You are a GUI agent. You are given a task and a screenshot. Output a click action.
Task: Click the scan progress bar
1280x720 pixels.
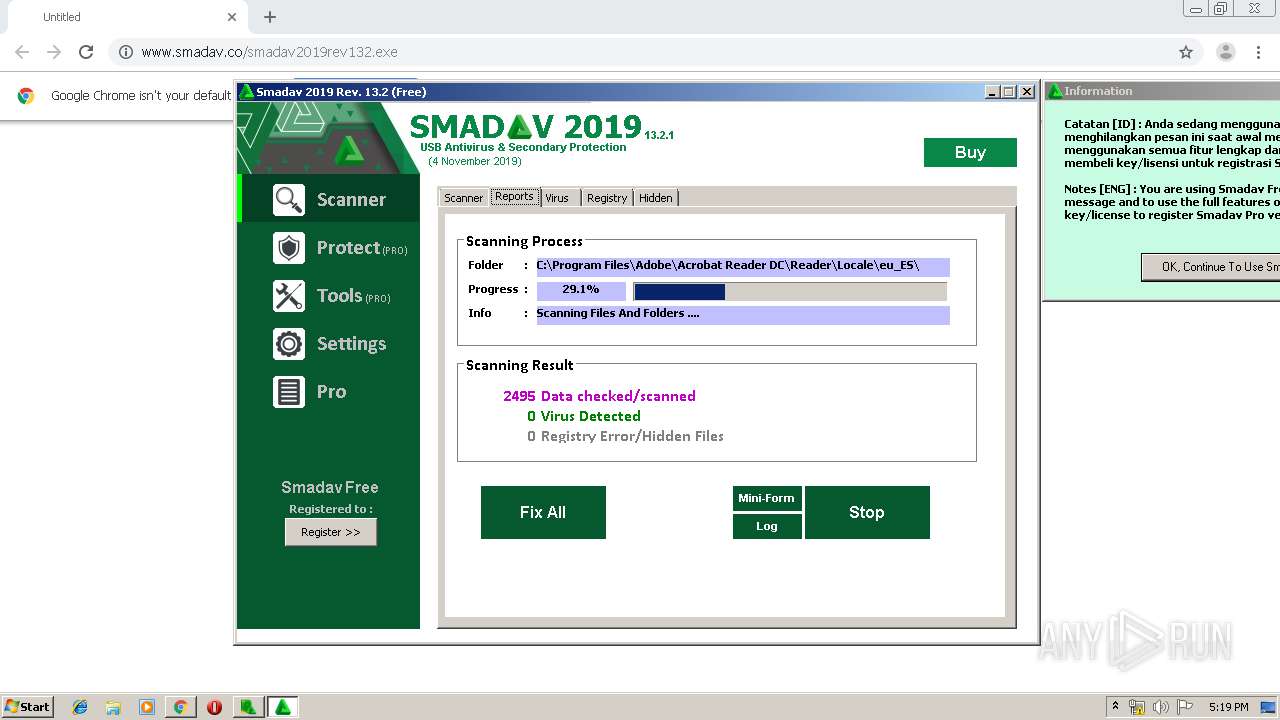(790, 291)
